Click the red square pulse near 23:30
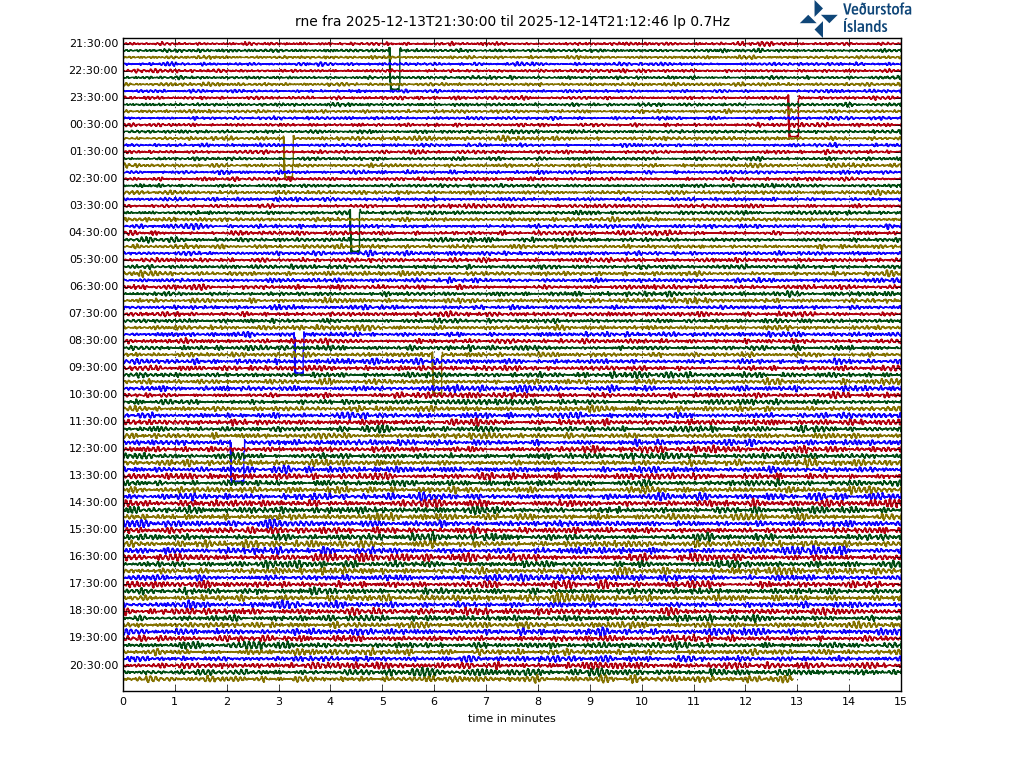Screen dimensions: 1024x768 [x=793, y=117]
